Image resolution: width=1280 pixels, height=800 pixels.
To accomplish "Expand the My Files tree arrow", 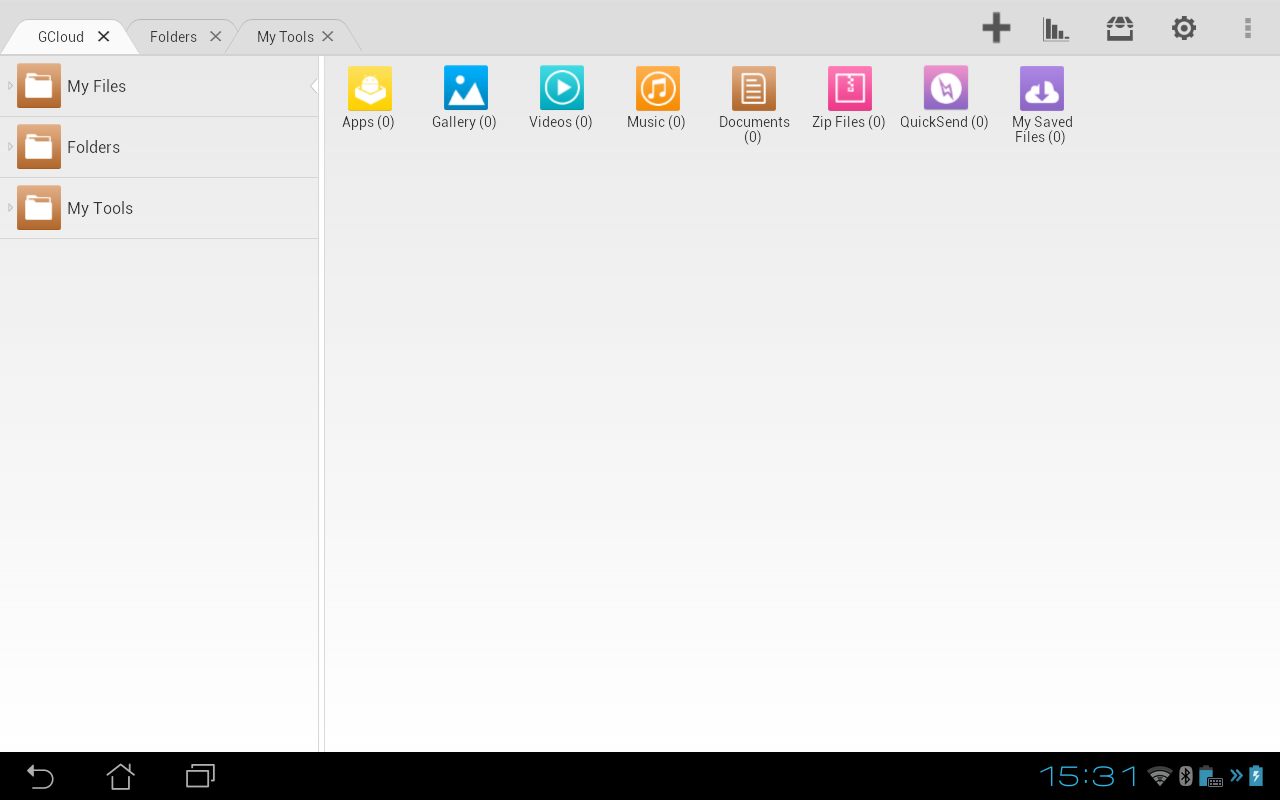I will [x=10, y=86].
